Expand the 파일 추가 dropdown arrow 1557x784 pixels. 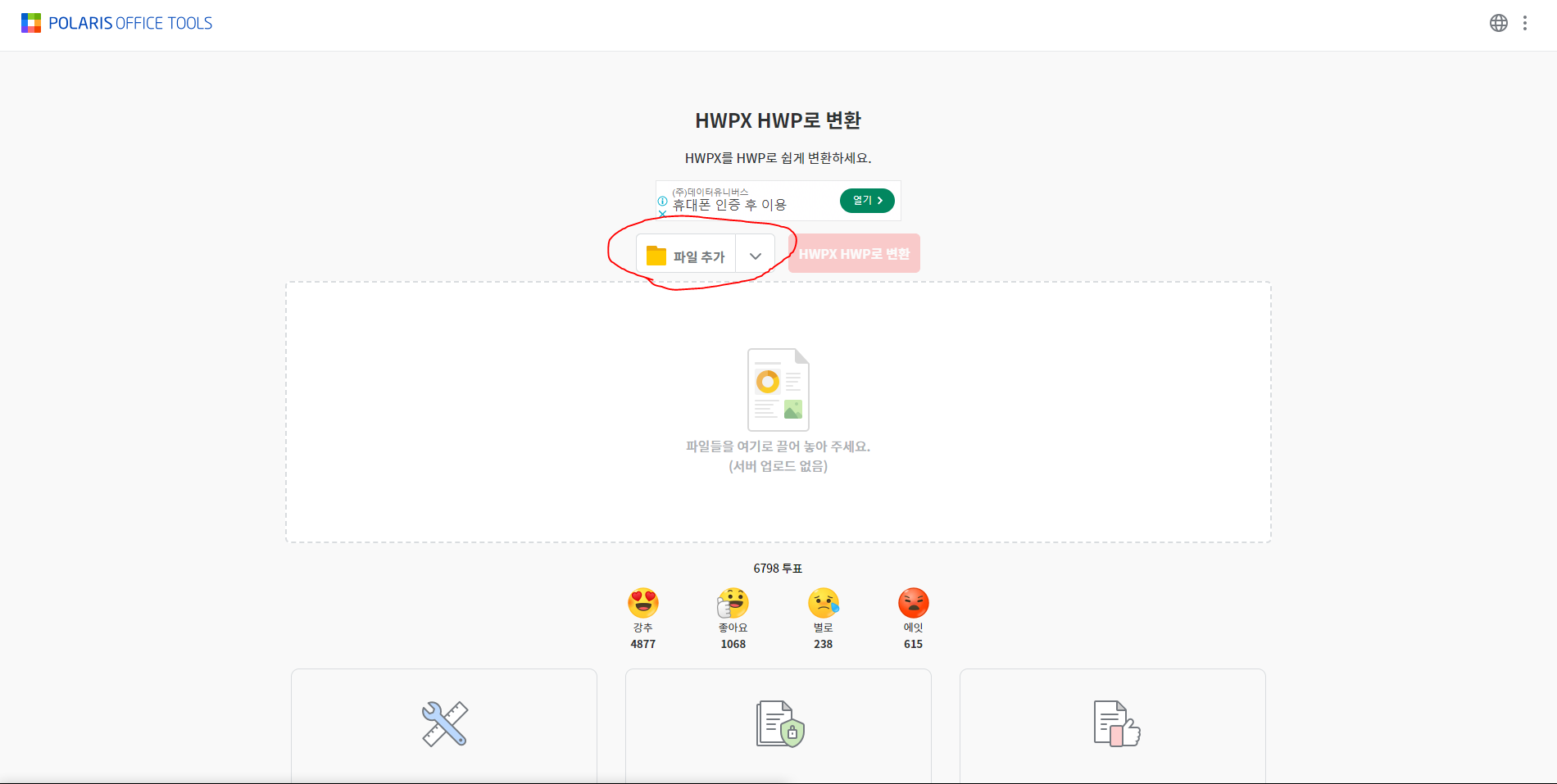coord(756,256)
